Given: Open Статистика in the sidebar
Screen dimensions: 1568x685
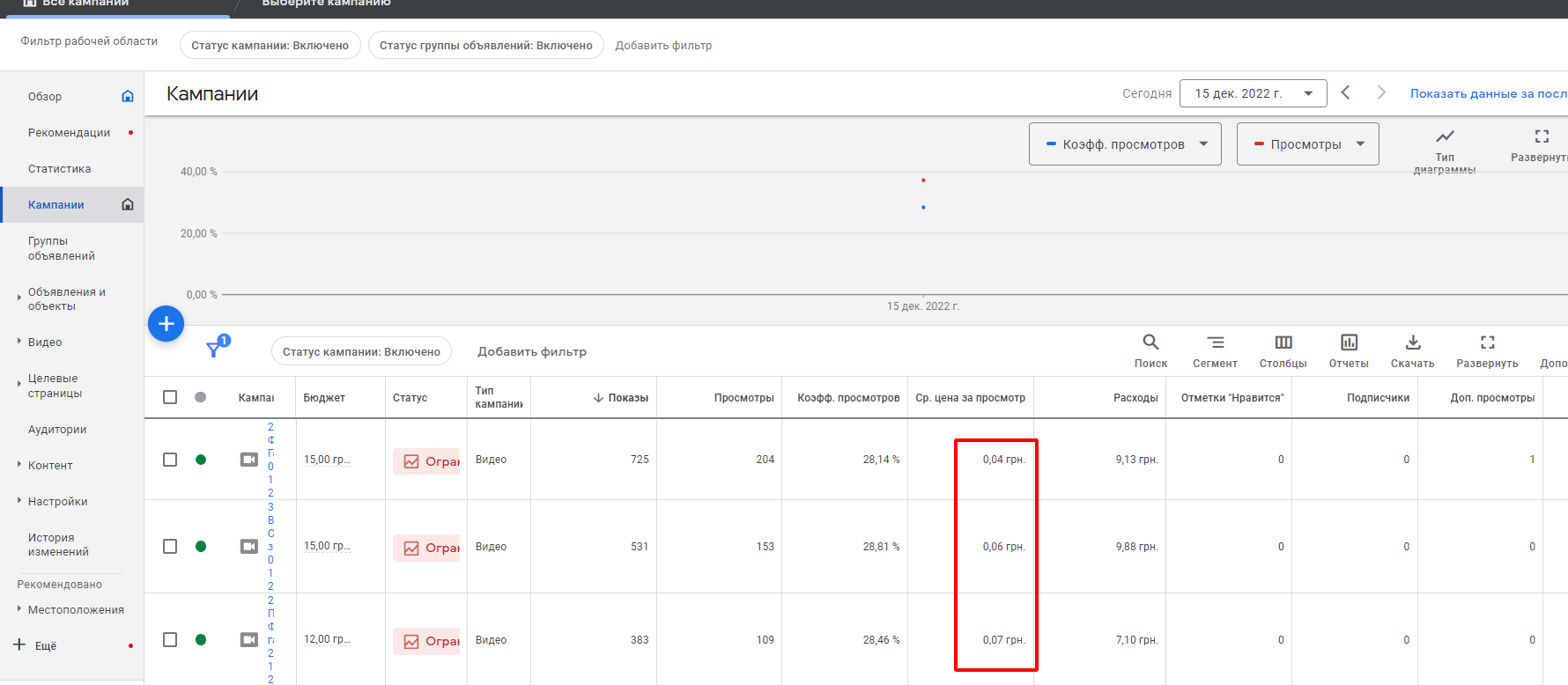Looking at the screenshot, I should [x=59, y=169].
